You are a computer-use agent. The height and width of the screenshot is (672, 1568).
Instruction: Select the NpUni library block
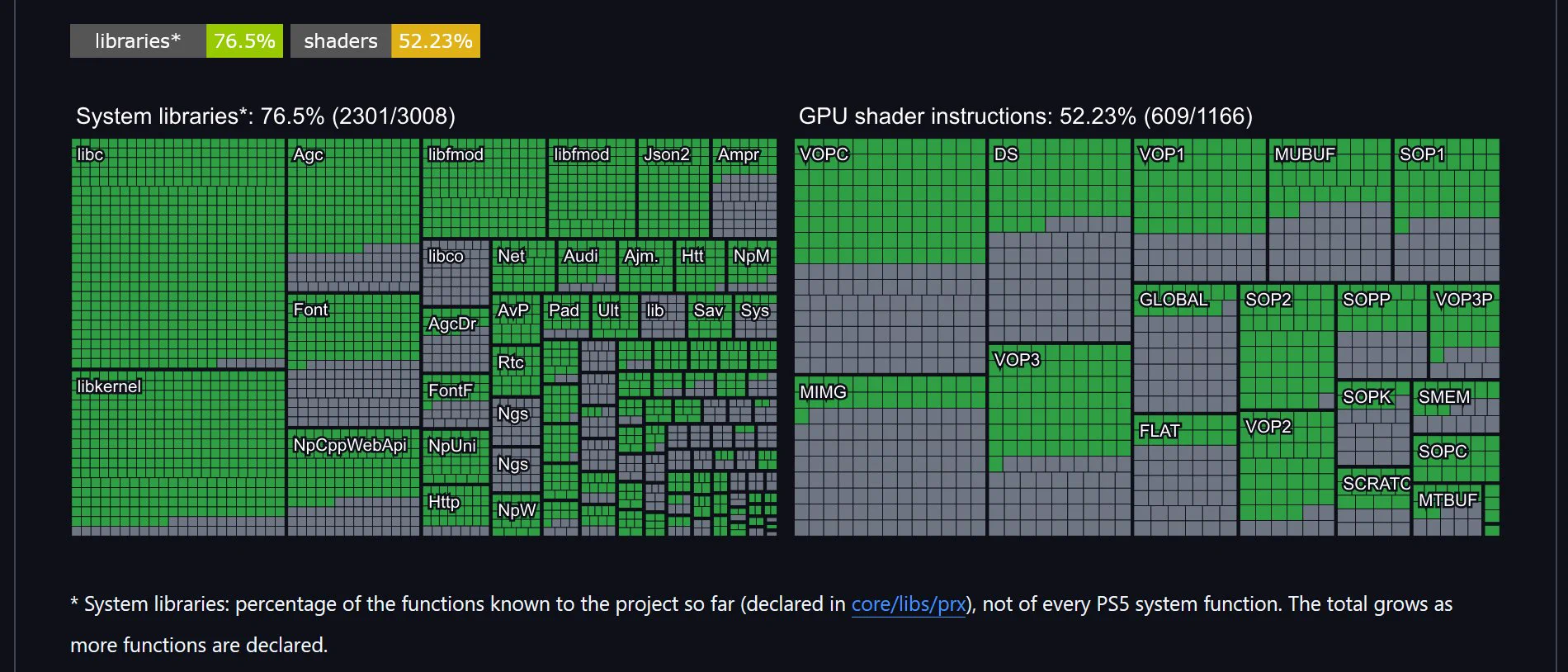[456, 457]
